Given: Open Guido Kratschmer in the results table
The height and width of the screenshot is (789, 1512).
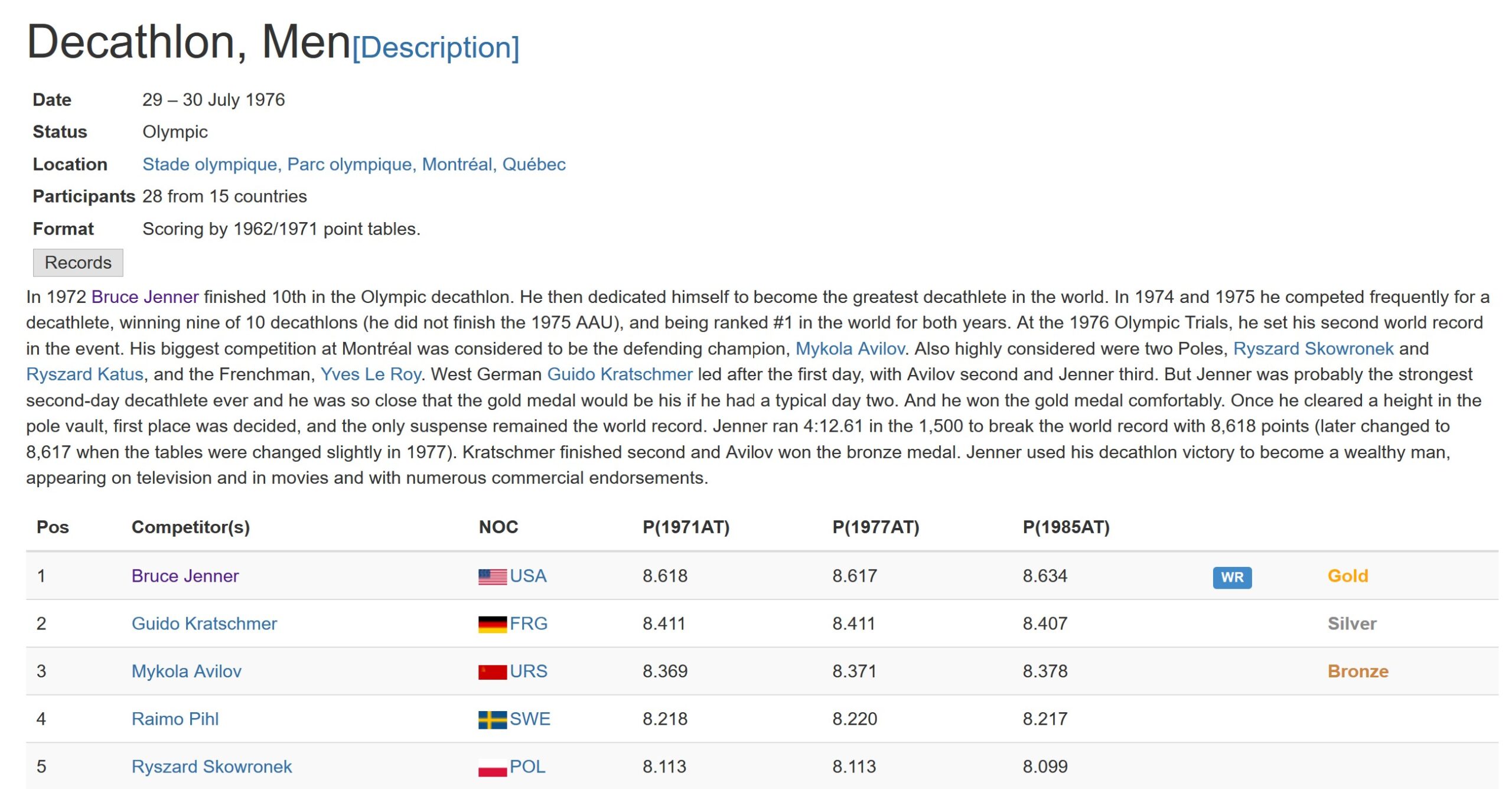Looking at the screenshot, I should [x=204, y=624].
